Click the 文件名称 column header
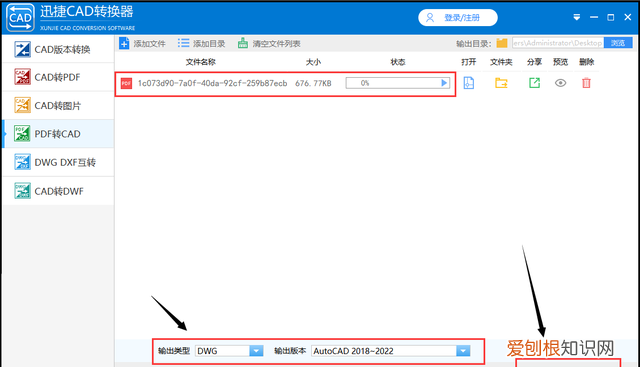Viewport: 640px width, 367px height. click(x=200, y=62)
